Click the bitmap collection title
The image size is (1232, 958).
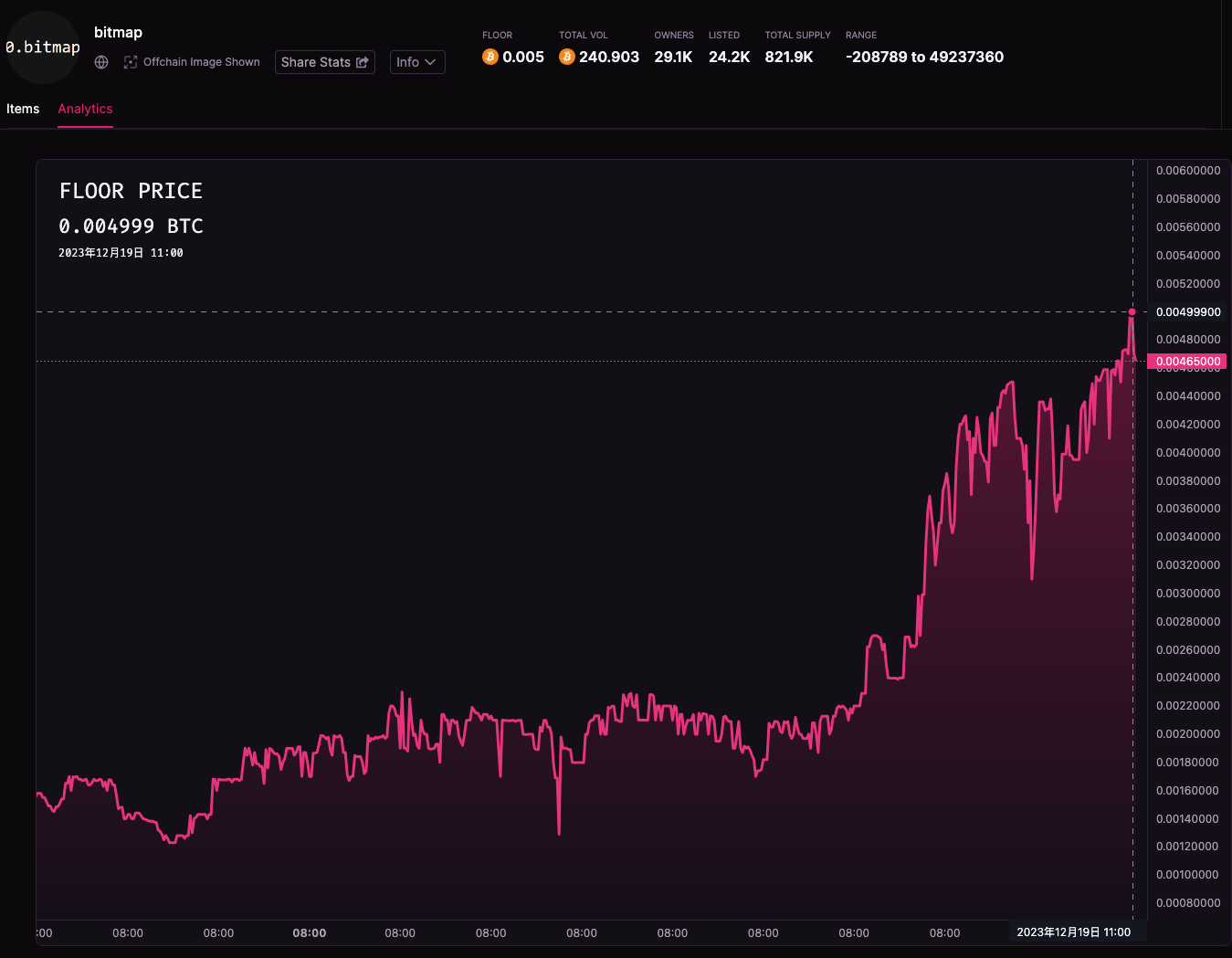coord(118,32)
